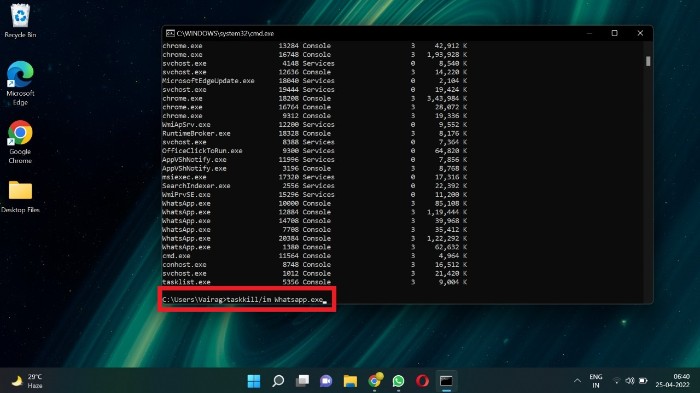
Task: Click WhatsApp.exe row with PID 10000
Action: click(x=315, y=203)
